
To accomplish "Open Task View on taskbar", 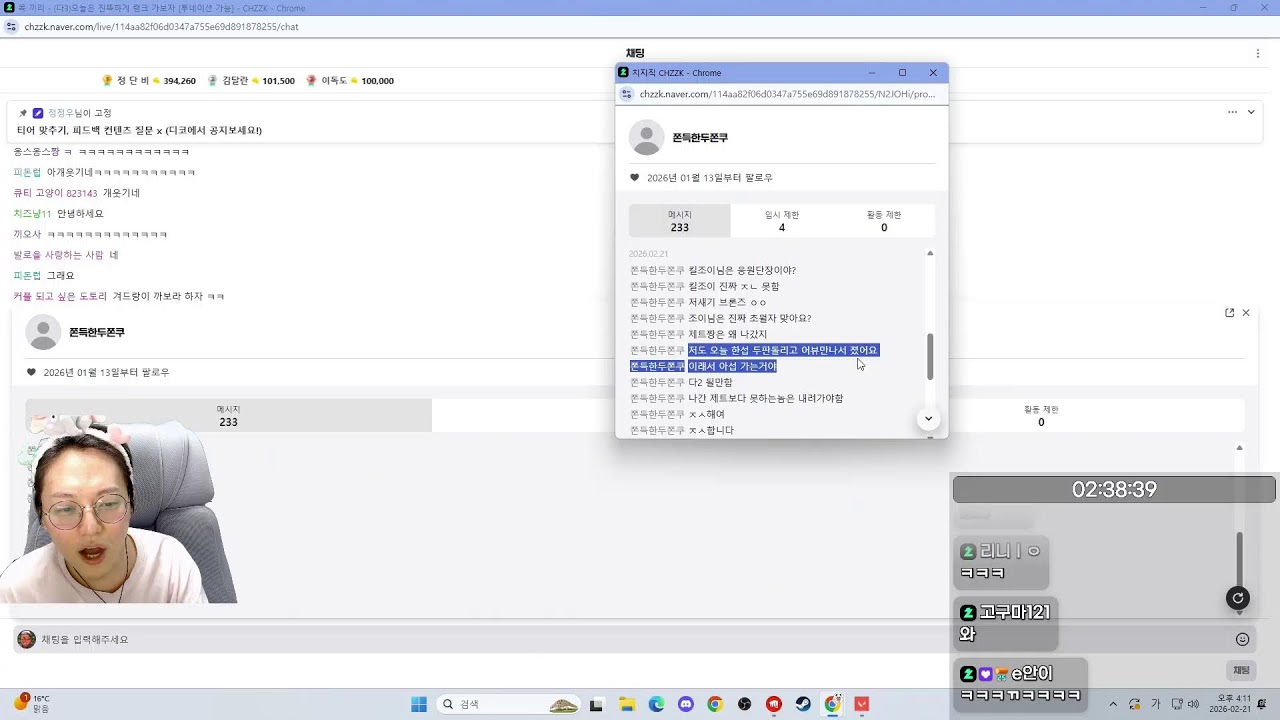I will [x=597, y=704].
